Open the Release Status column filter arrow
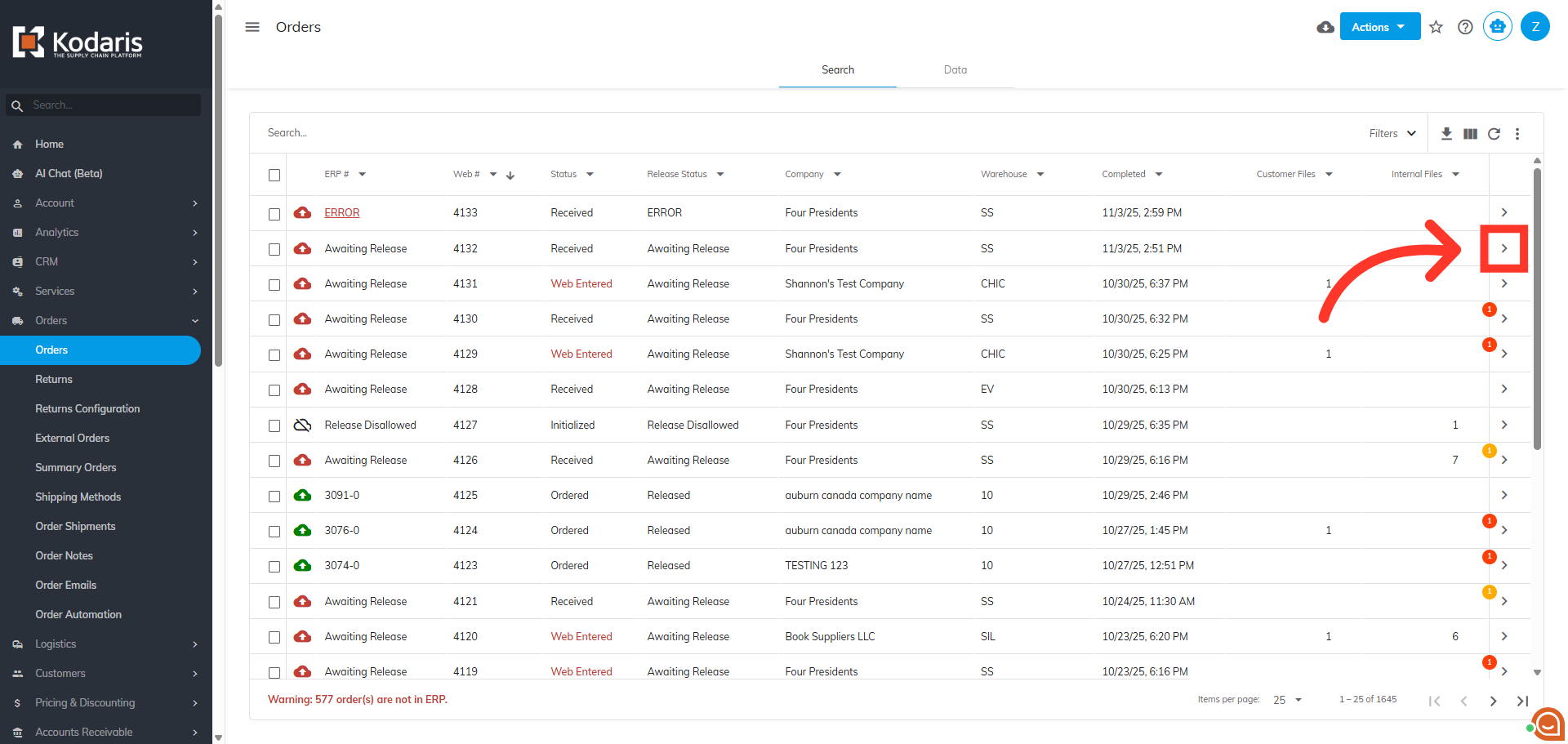Viewport: 1568px width, 744px height. pyautogui.click(x=720, y=174)
